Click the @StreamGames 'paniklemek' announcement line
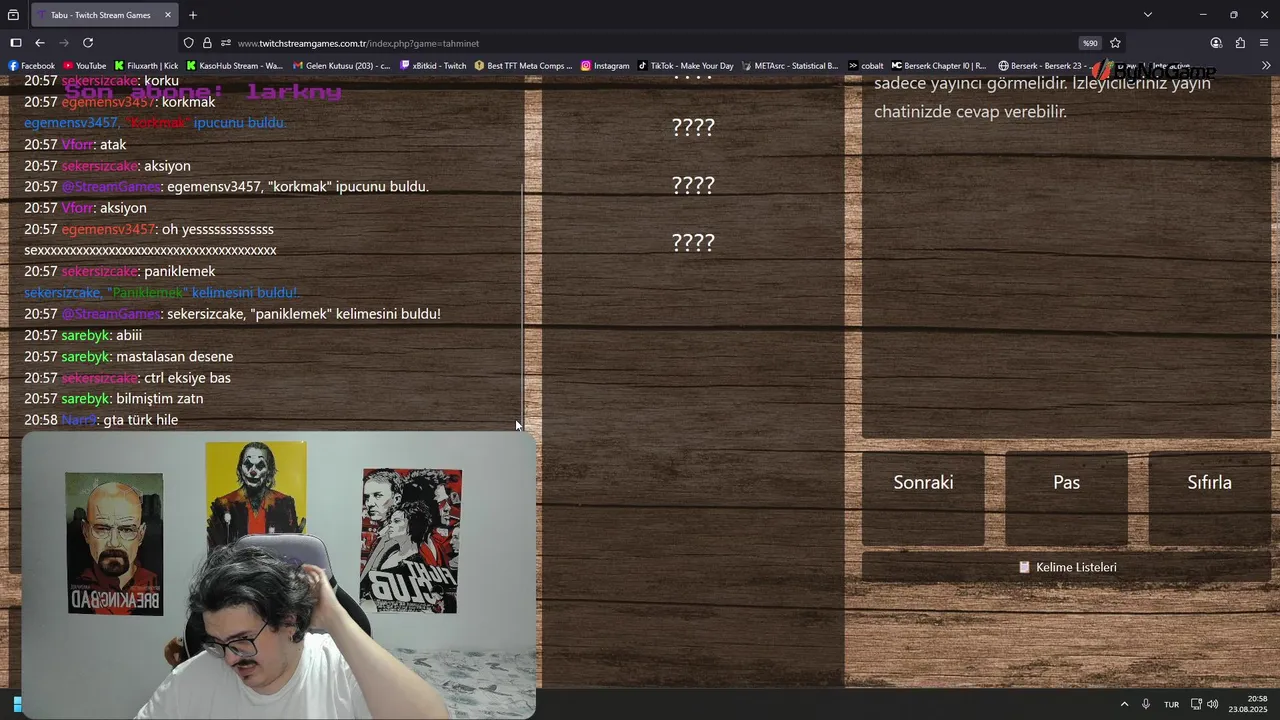The height and width of the screenshot is (720, 1280). (x=232, y=314)
